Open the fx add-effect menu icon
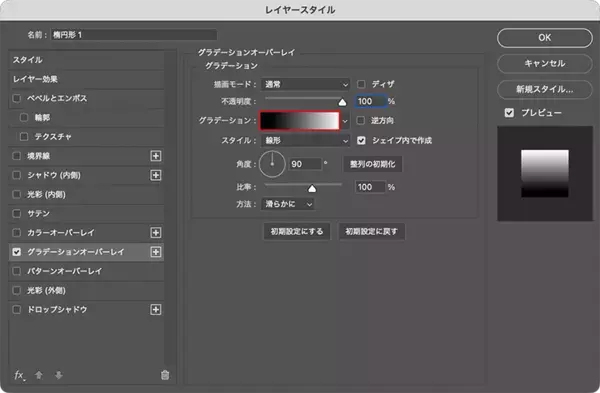The width and height of the screenshot is (600, 393). 19,375
